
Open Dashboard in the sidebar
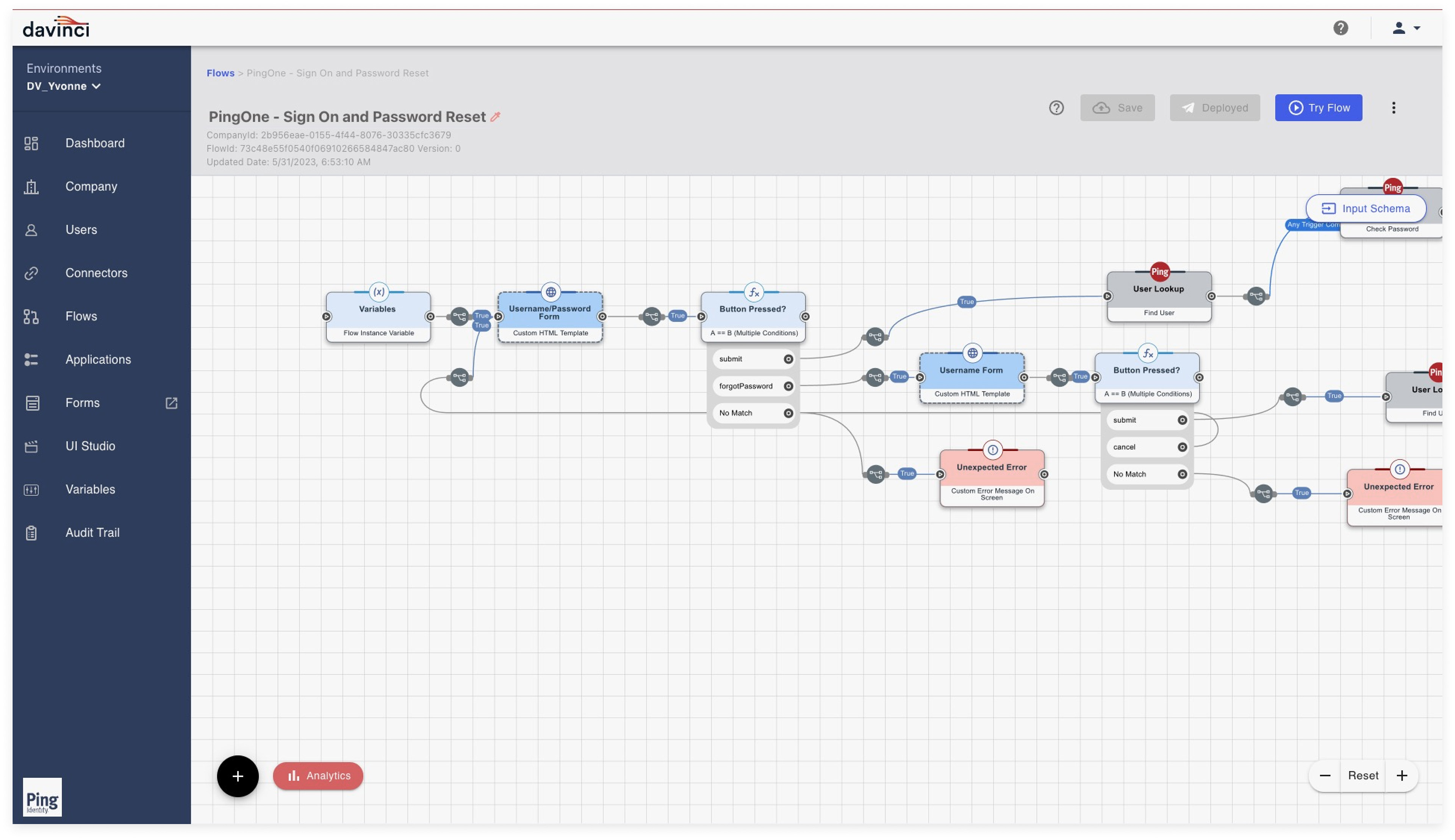(95, 143)
